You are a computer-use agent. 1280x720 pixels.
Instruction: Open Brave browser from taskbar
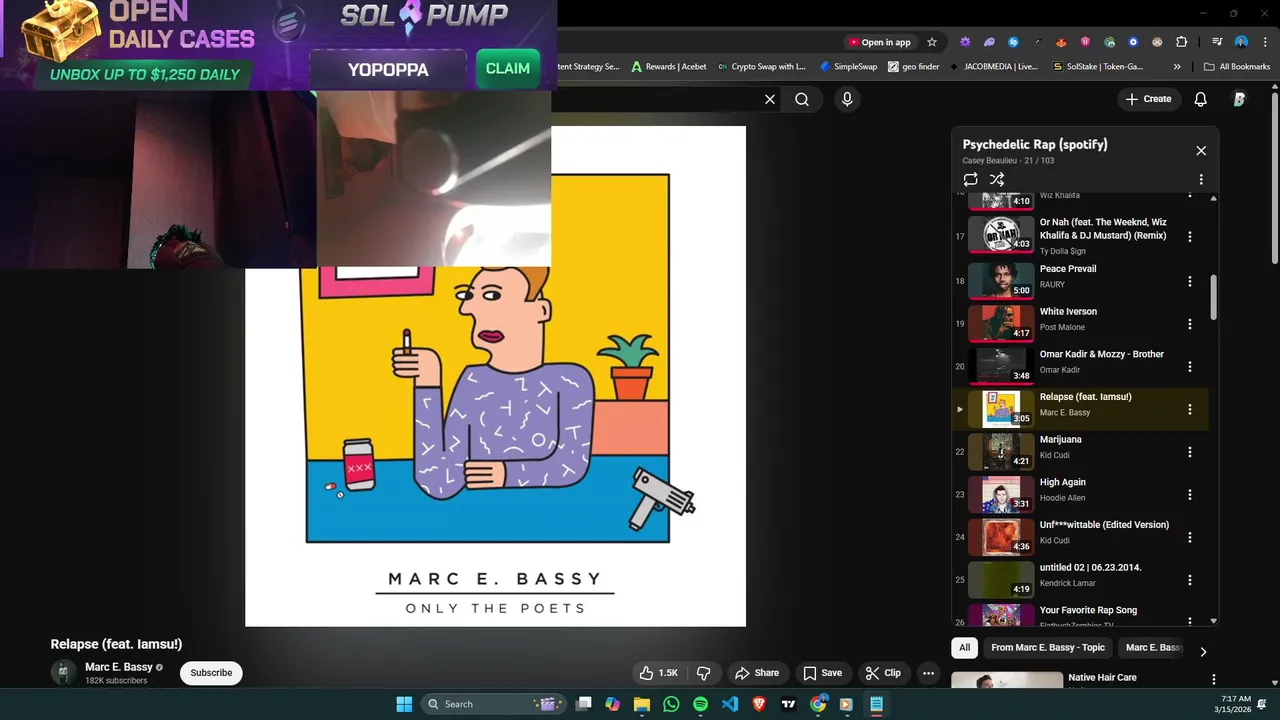(759, 704)
